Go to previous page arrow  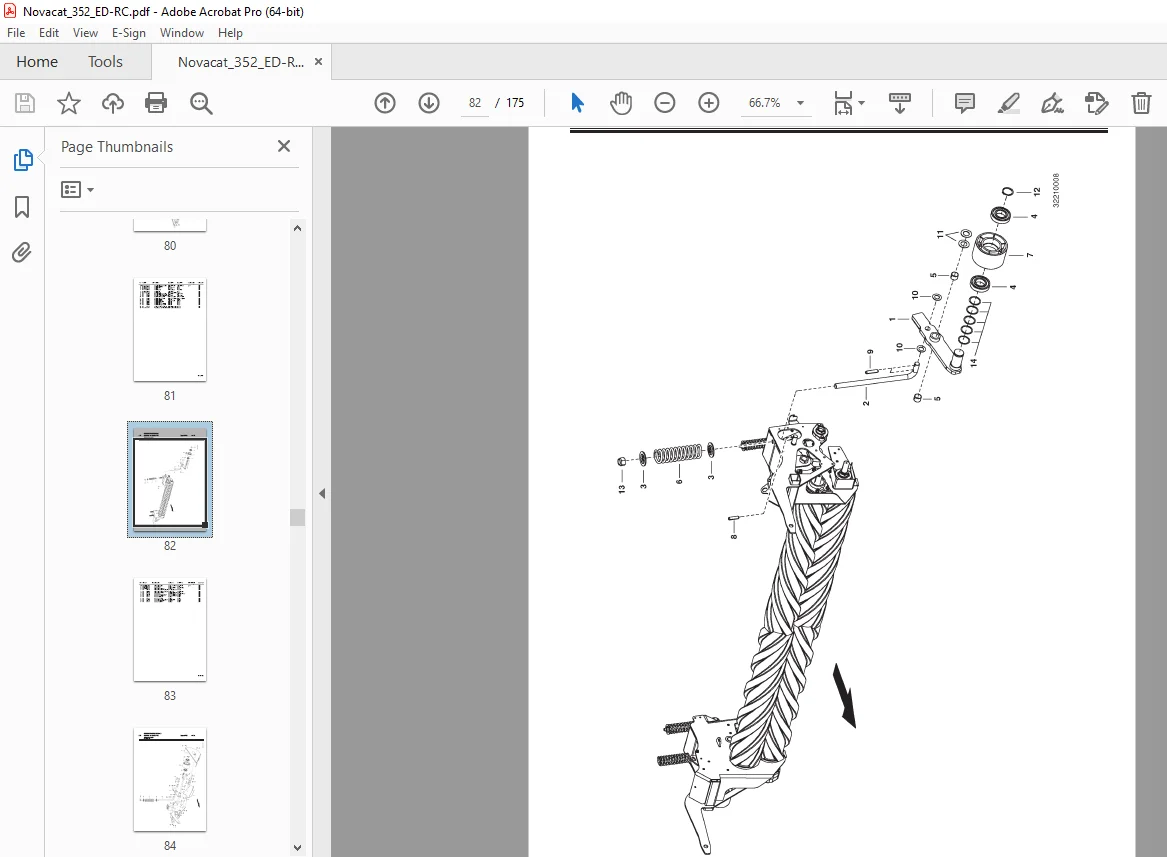[385, 103]
